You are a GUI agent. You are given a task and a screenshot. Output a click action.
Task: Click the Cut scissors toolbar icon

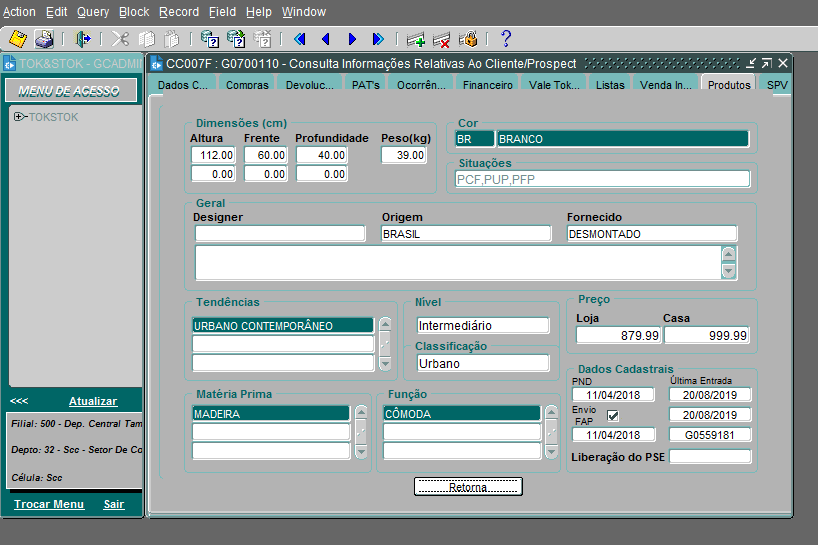pyautogui.click(x=121, y=39)
